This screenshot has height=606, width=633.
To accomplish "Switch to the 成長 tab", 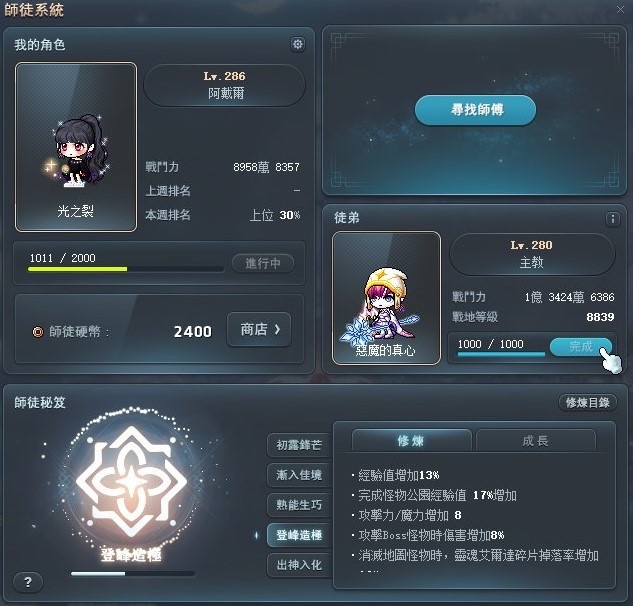I will click(535, 440).
